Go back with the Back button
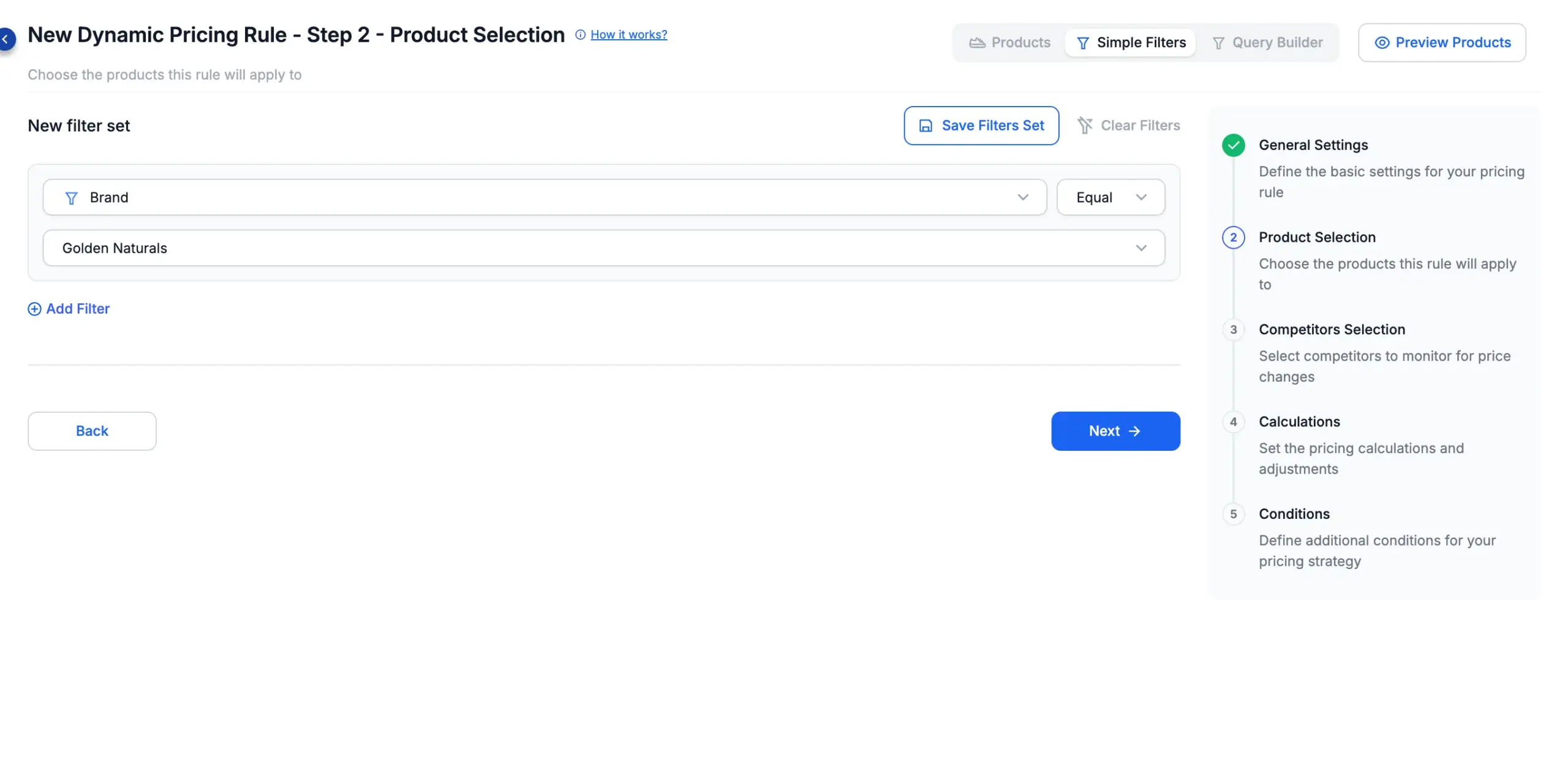Image resolution: width=1568 pixels, height=784 pixels. [92, 431]
